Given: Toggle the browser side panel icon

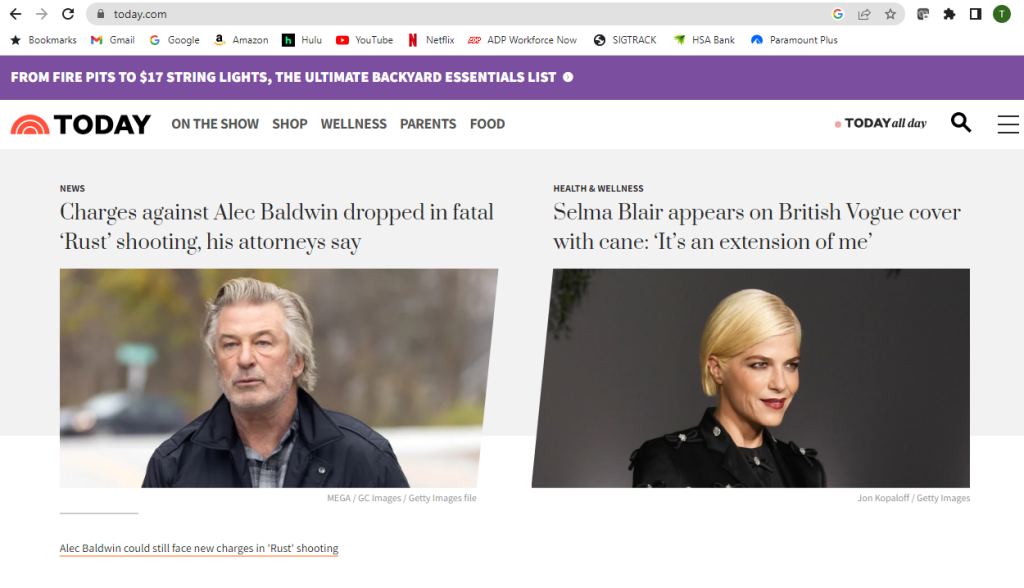Looking at the screenshot, I should 975,14.
